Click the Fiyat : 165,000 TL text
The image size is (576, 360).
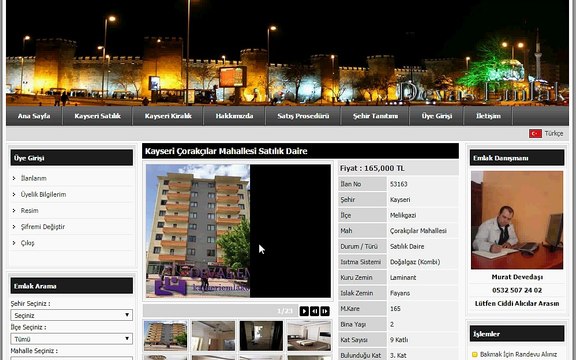click(x=372, y=168)
